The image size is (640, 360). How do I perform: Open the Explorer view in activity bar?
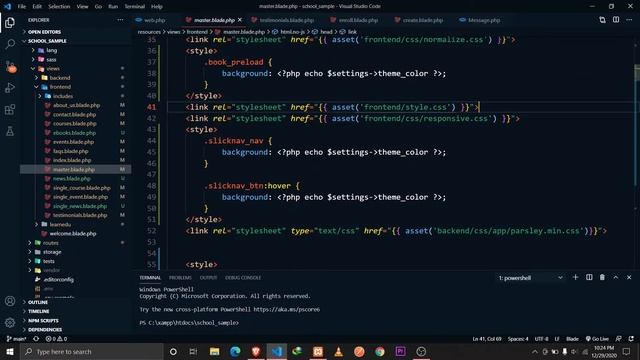point(10,23)
